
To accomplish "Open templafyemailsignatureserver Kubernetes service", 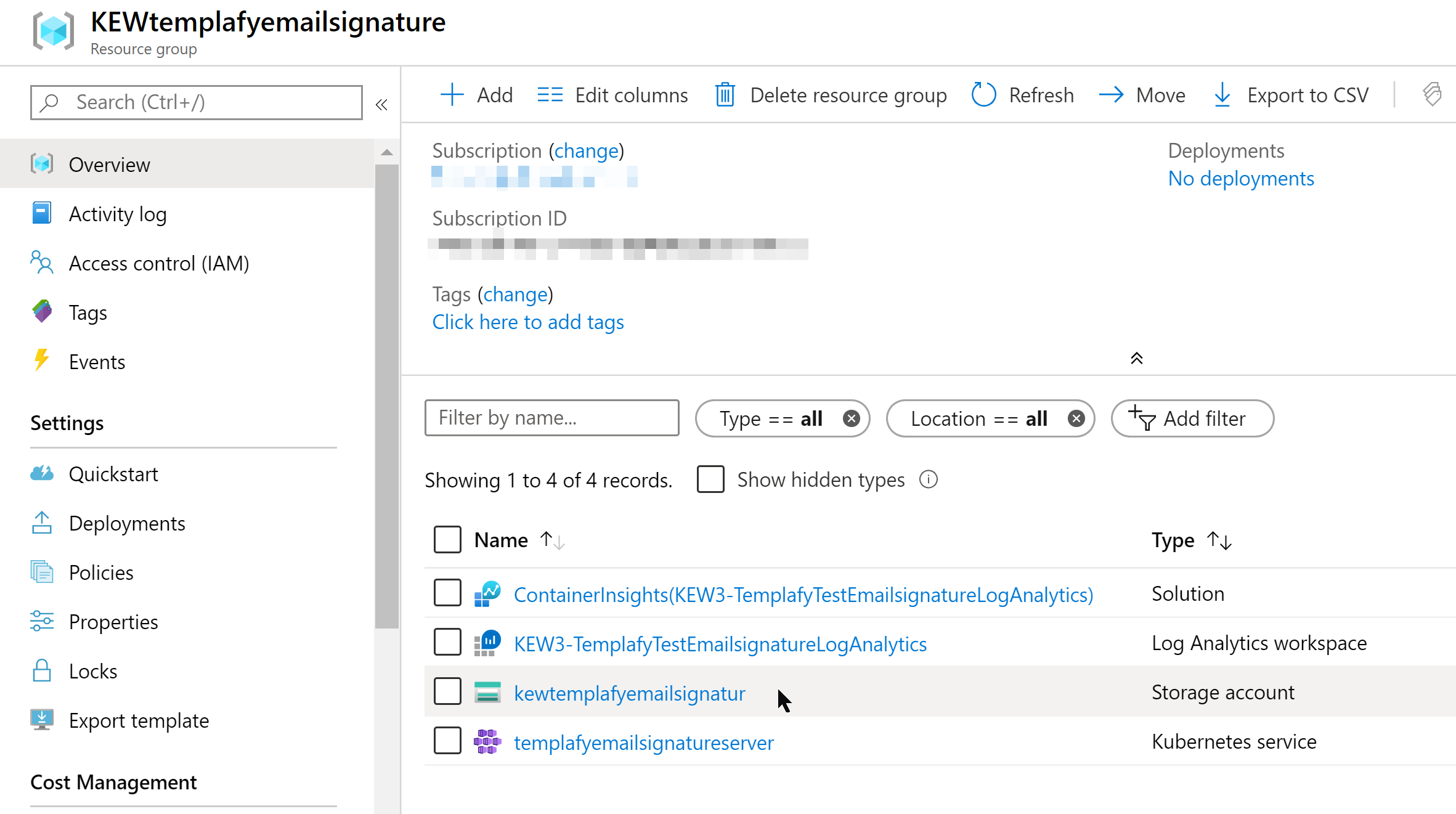I will pyautogui.click(x=643, y=742).
